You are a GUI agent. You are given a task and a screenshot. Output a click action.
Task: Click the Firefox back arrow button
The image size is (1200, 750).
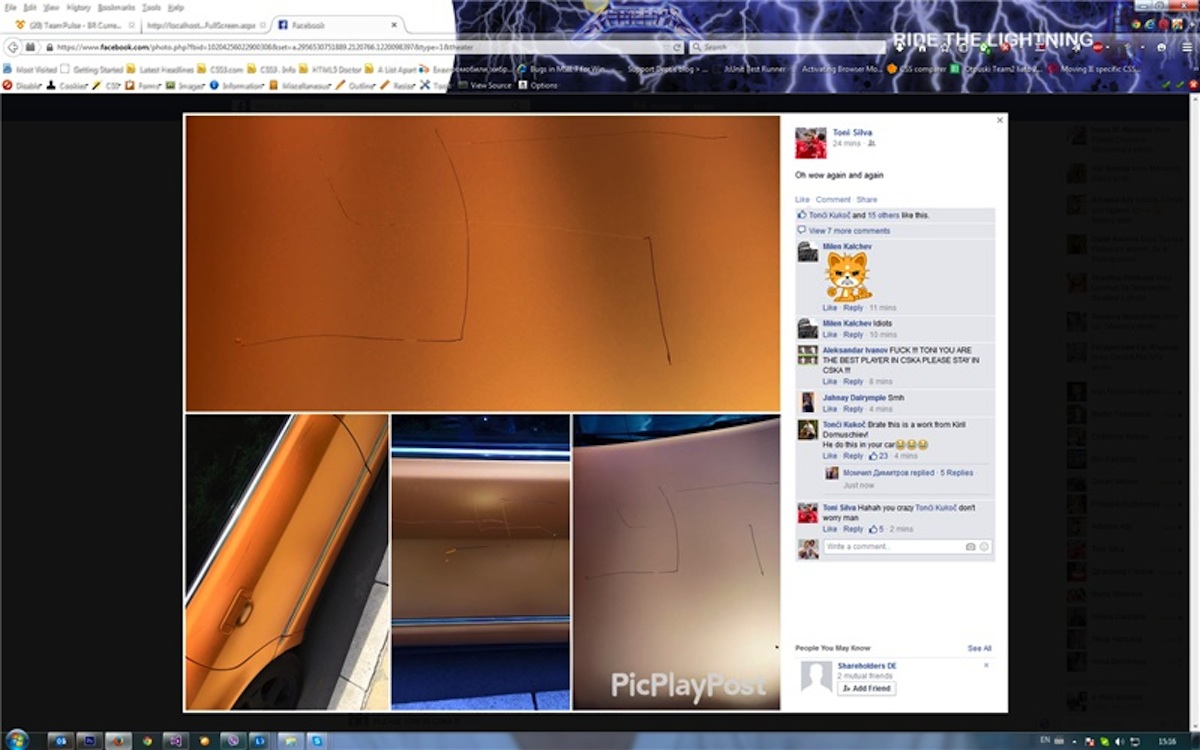point(13,47)
